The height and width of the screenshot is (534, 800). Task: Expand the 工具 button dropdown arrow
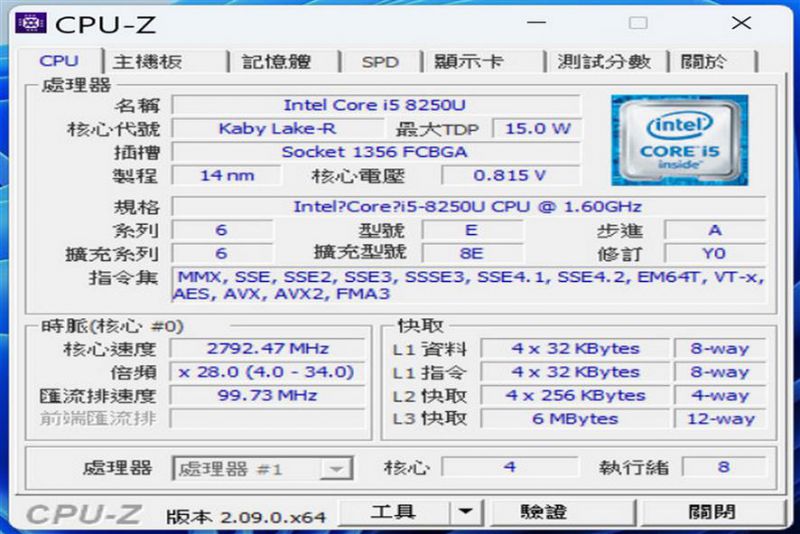465,512
